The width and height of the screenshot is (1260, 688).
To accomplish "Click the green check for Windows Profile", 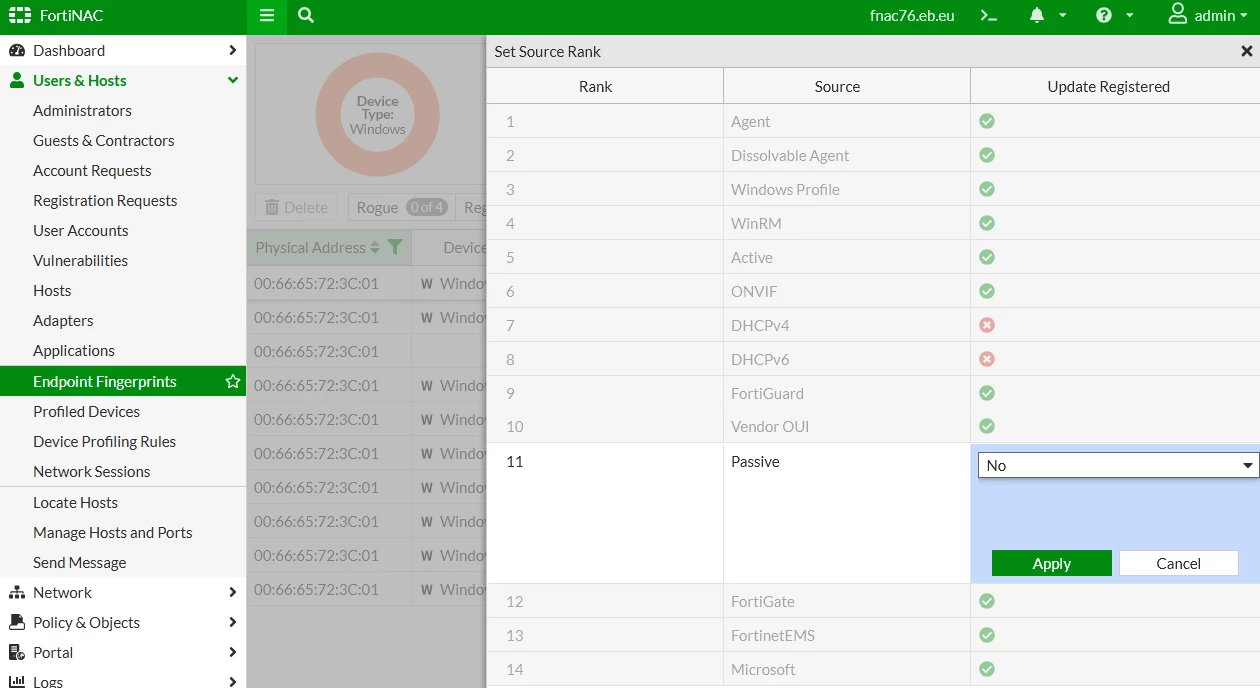I will tap(987, 189).
